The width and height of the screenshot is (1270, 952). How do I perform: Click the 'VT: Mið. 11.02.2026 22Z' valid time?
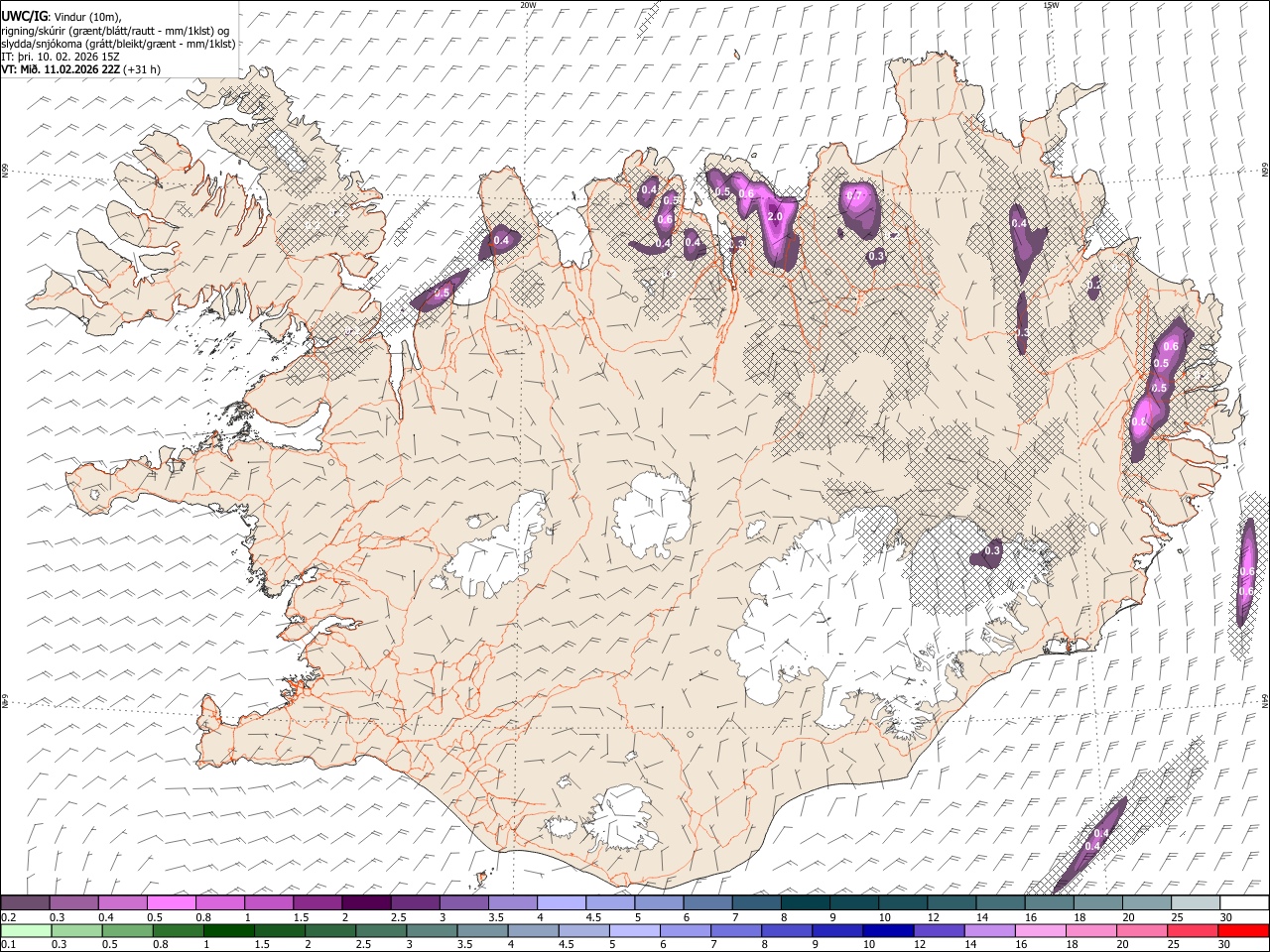(x=61, y=69)
